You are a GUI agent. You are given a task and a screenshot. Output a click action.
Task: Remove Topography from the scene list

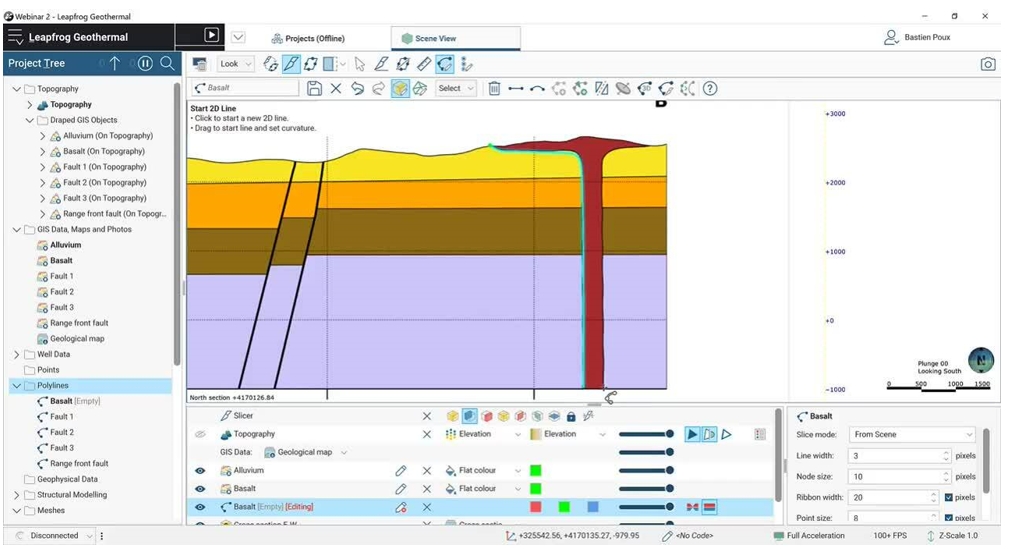pos(426,434)
